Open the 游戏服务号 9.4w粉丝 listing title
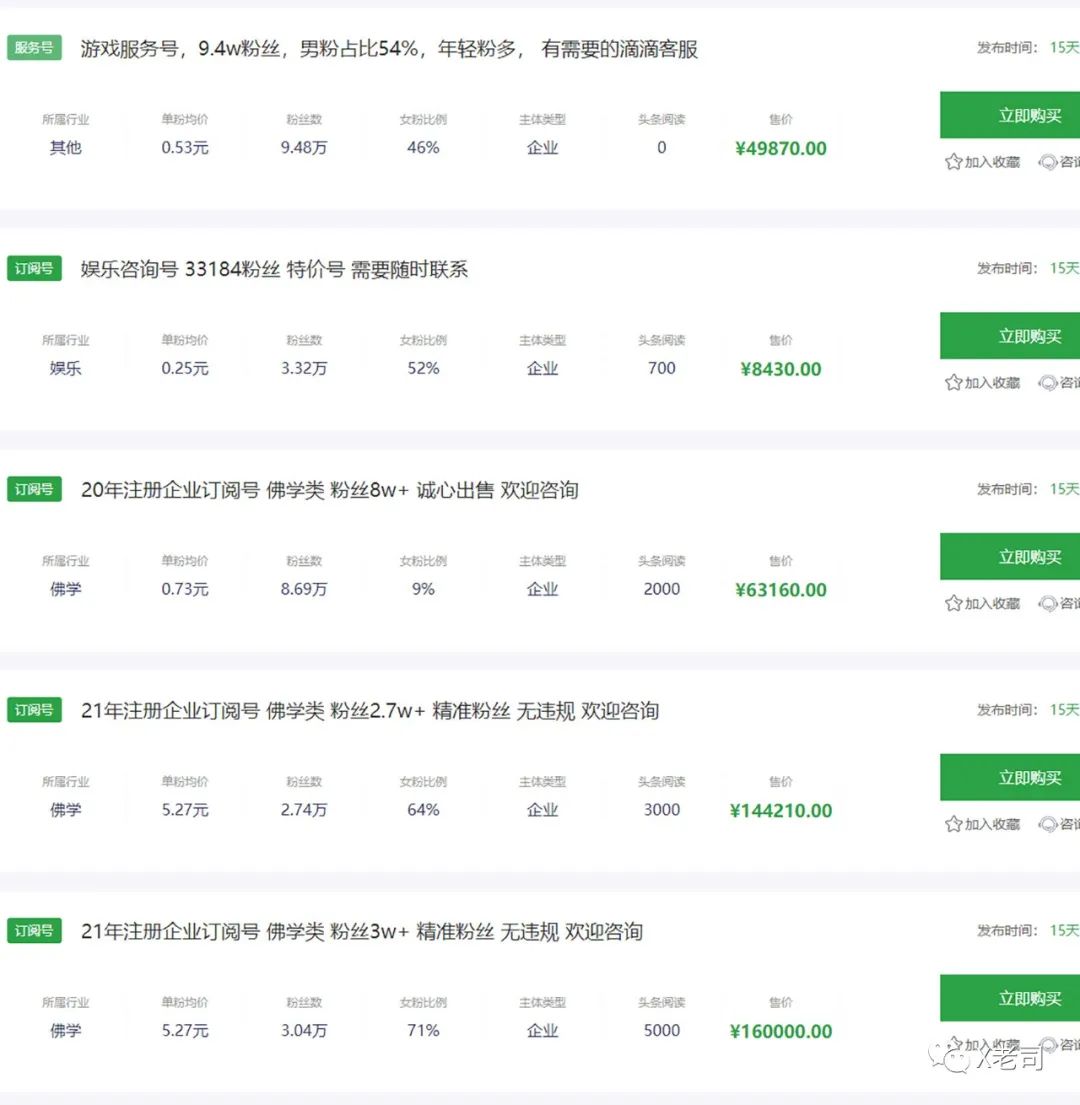 tap(389, 49)
